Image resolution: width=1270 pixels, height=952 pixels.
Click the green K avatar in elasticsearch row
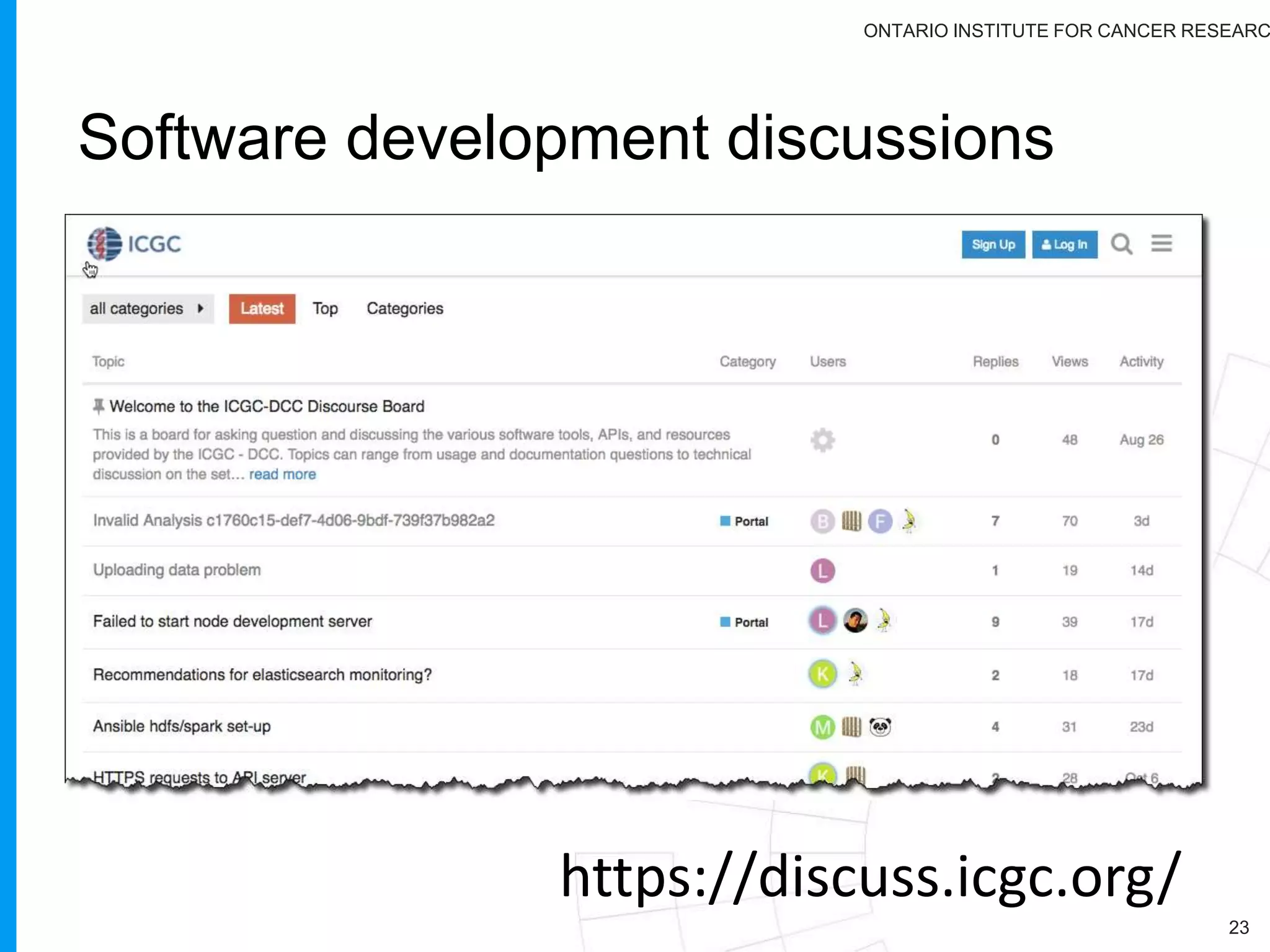[822, 674]
